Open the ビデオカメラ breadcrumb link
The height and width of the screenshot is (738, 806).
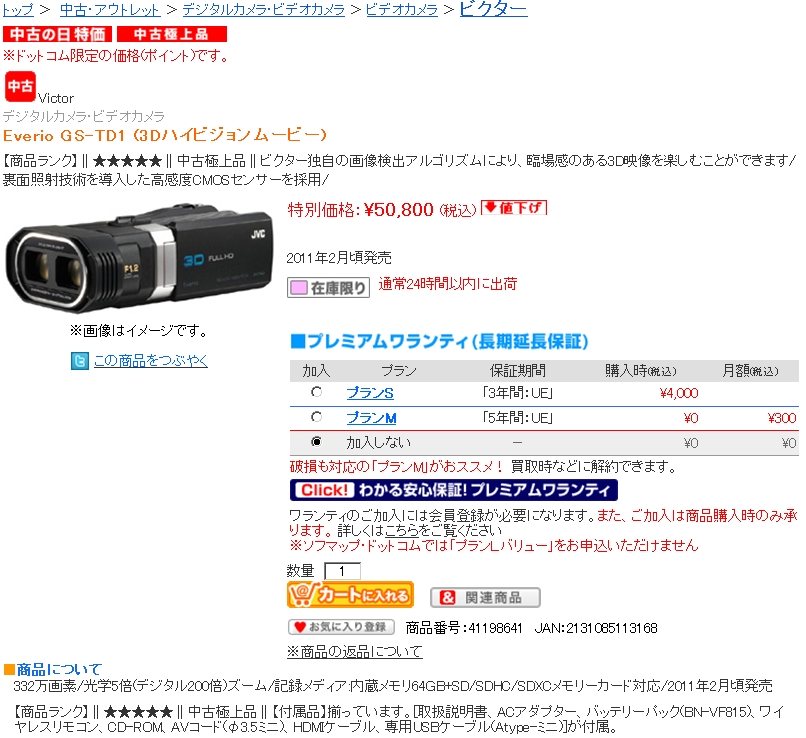click(402, 9)
